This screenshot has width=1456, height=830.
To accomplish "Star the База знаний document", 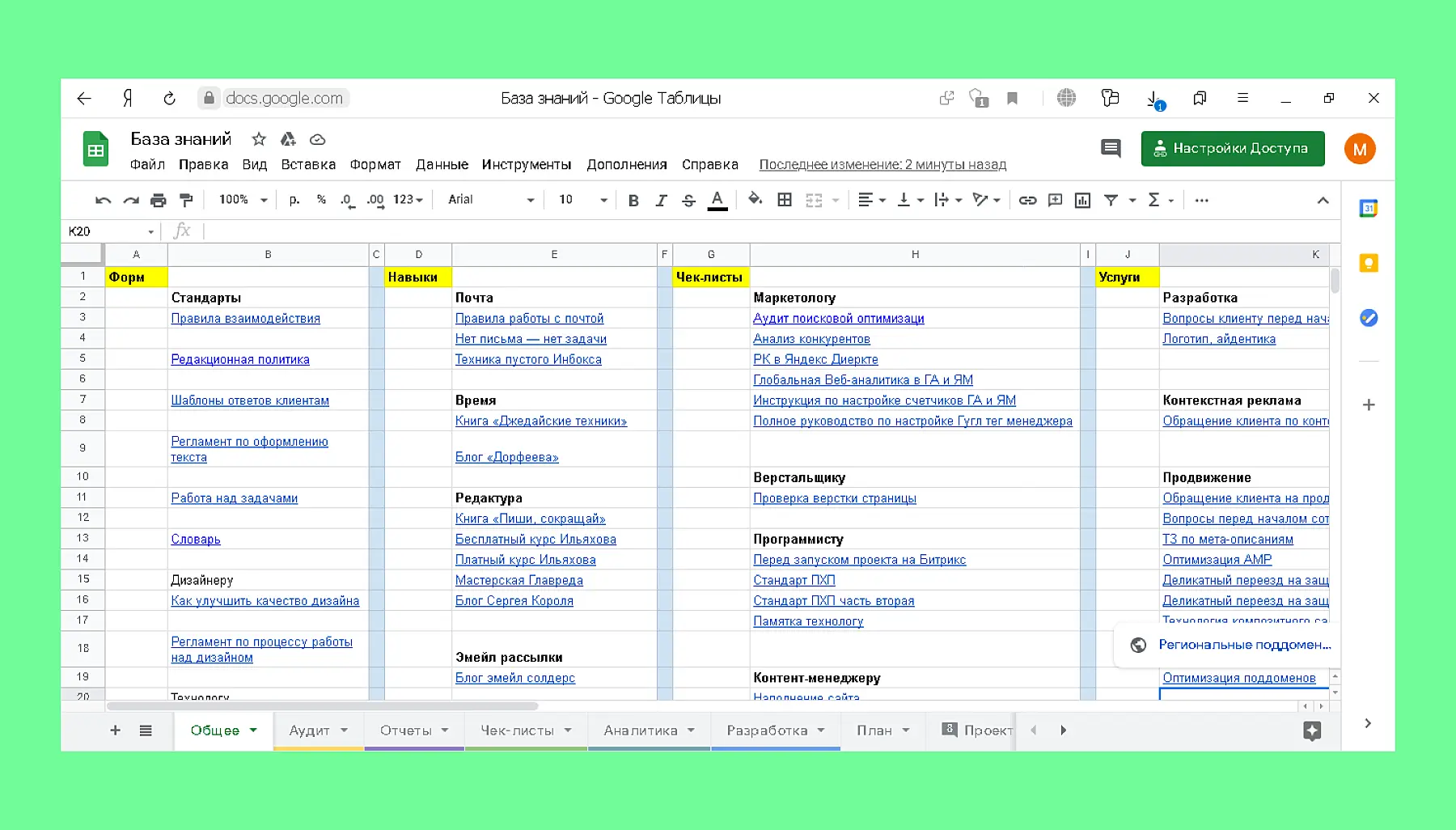I will coord(259,139).
